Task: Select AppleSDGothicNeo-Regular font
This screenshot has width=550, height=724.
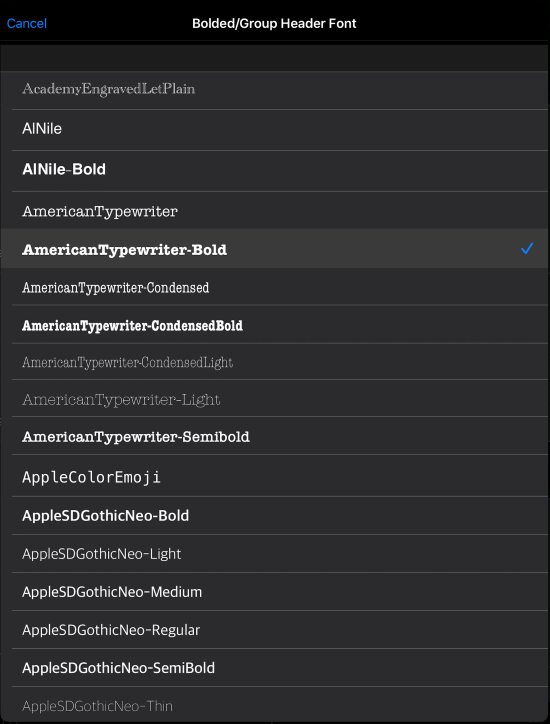Action: pyautogui.click(x=275, y=630)
